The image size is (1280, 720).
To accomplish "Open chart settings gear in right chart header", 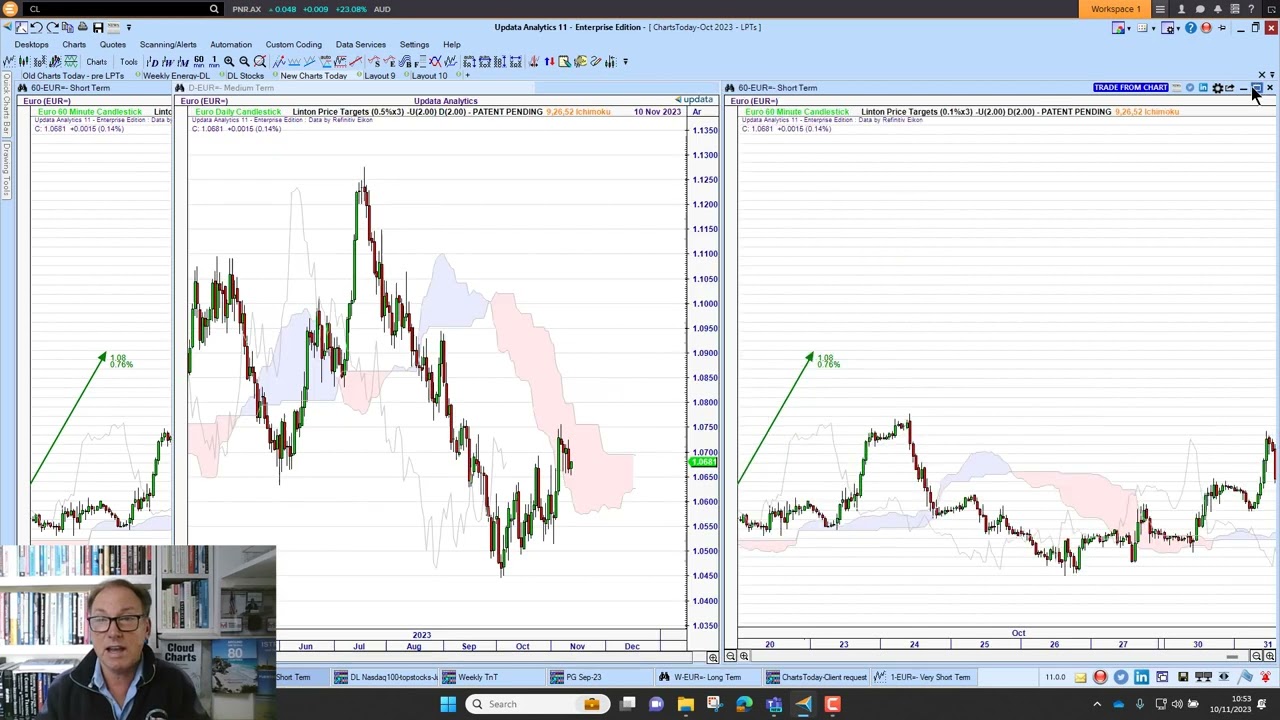I will coord(1218,88).
